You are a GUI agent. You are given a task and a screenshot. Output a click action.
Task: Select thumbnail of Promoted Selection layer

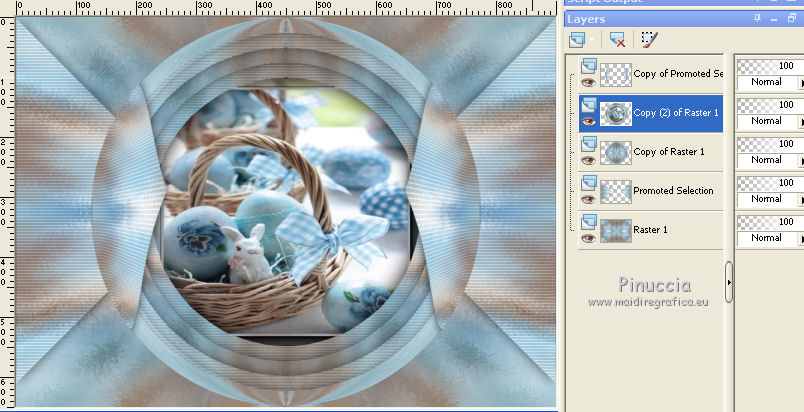coord(615,191)
